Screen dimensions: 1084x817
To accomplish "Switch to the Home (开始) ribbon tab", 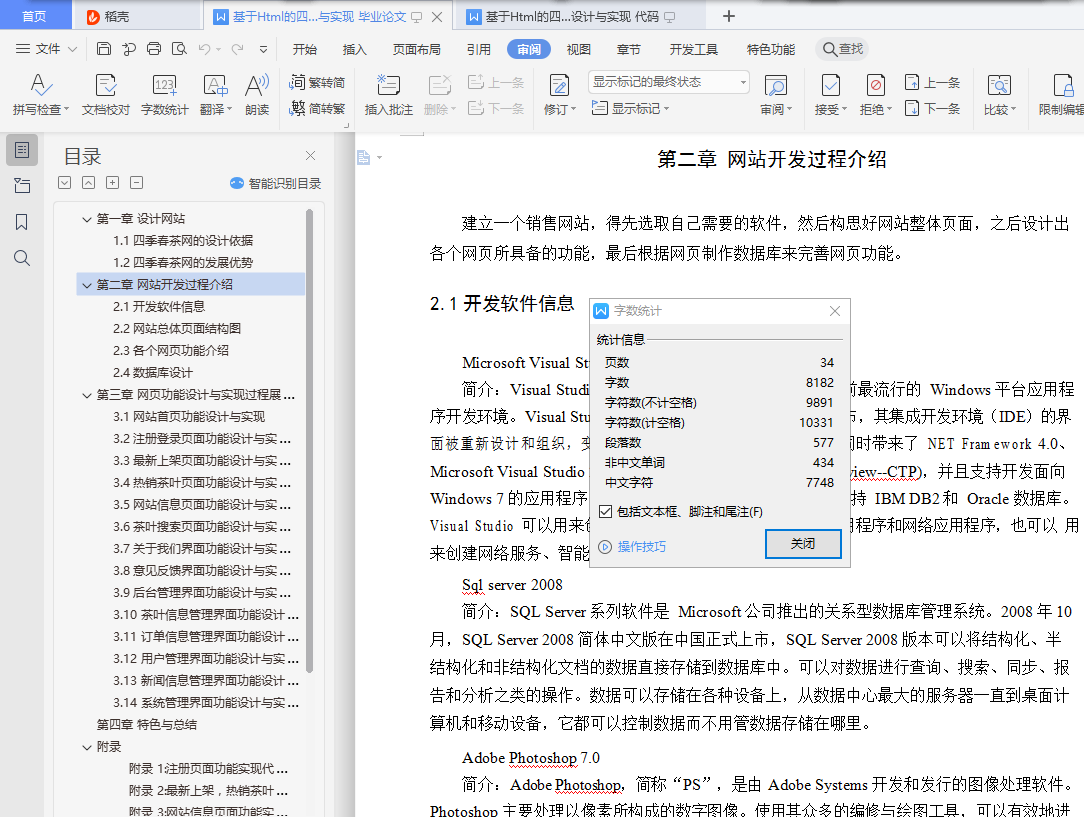I will 304,49.
